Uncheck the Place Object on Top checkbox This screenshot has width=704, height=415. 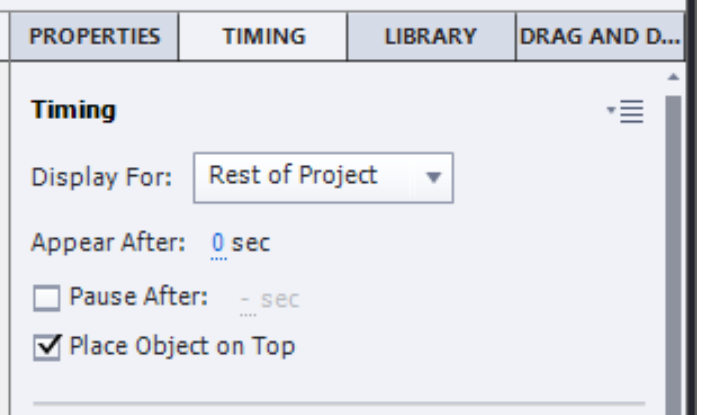[x=46, y=347]
